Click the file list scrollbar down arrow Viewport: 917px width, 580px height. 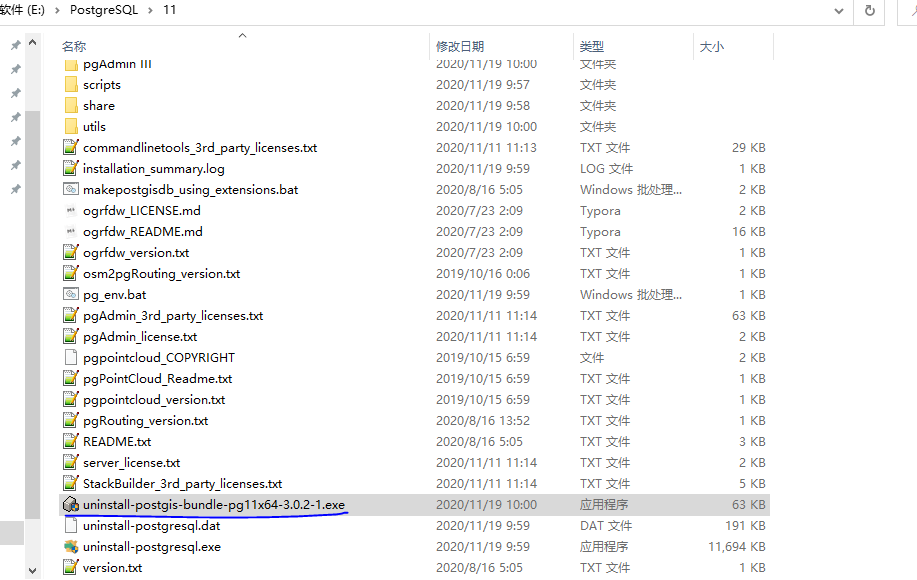tap(33, 571)
